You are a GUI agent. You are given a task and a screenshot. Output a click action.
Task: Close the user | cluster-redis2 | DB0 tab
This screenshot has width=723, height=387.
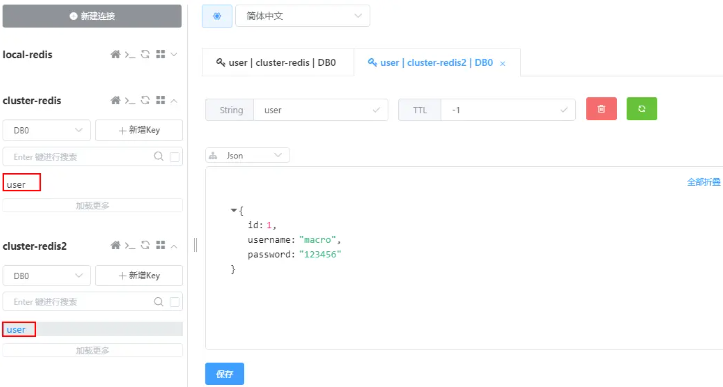click(x=503, y=64)
